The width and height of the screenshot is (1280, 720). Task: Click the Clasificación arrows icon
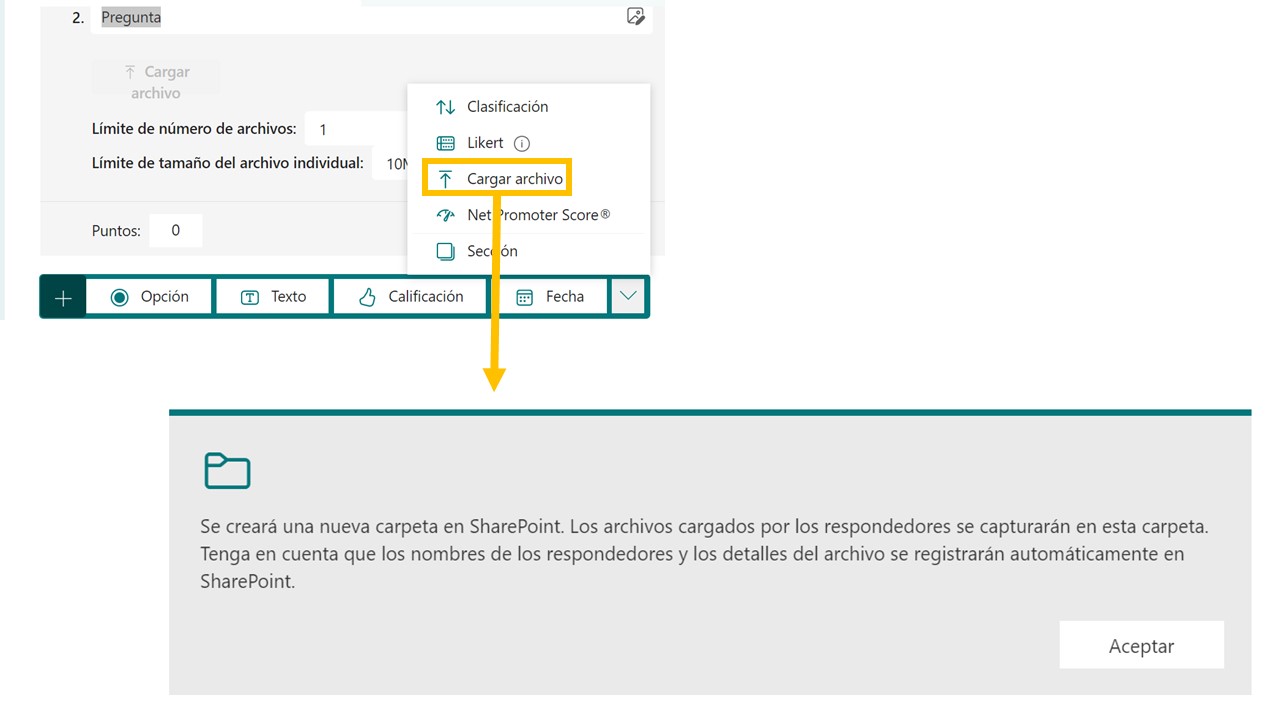[445, 107]
